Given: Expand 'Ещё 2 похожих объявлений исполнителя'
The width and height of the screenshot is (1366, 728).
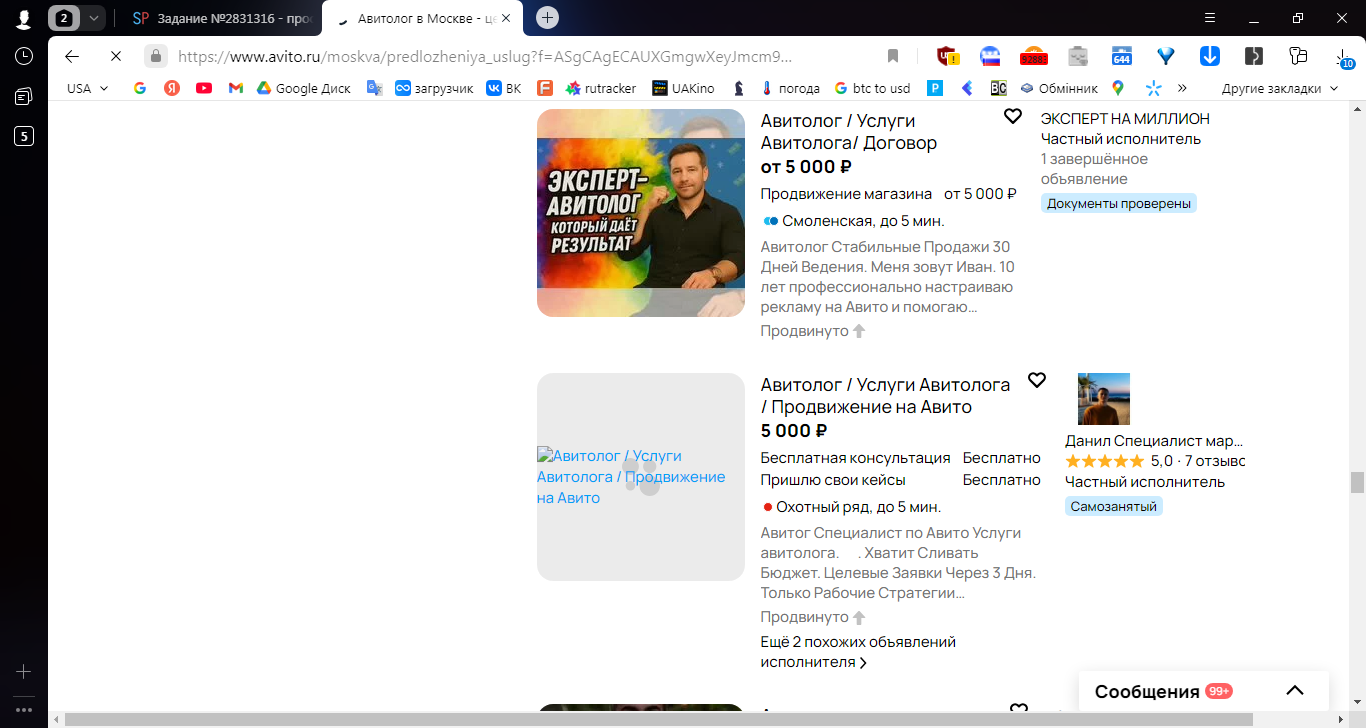Looking at the screenshot, I should [858, 652].
